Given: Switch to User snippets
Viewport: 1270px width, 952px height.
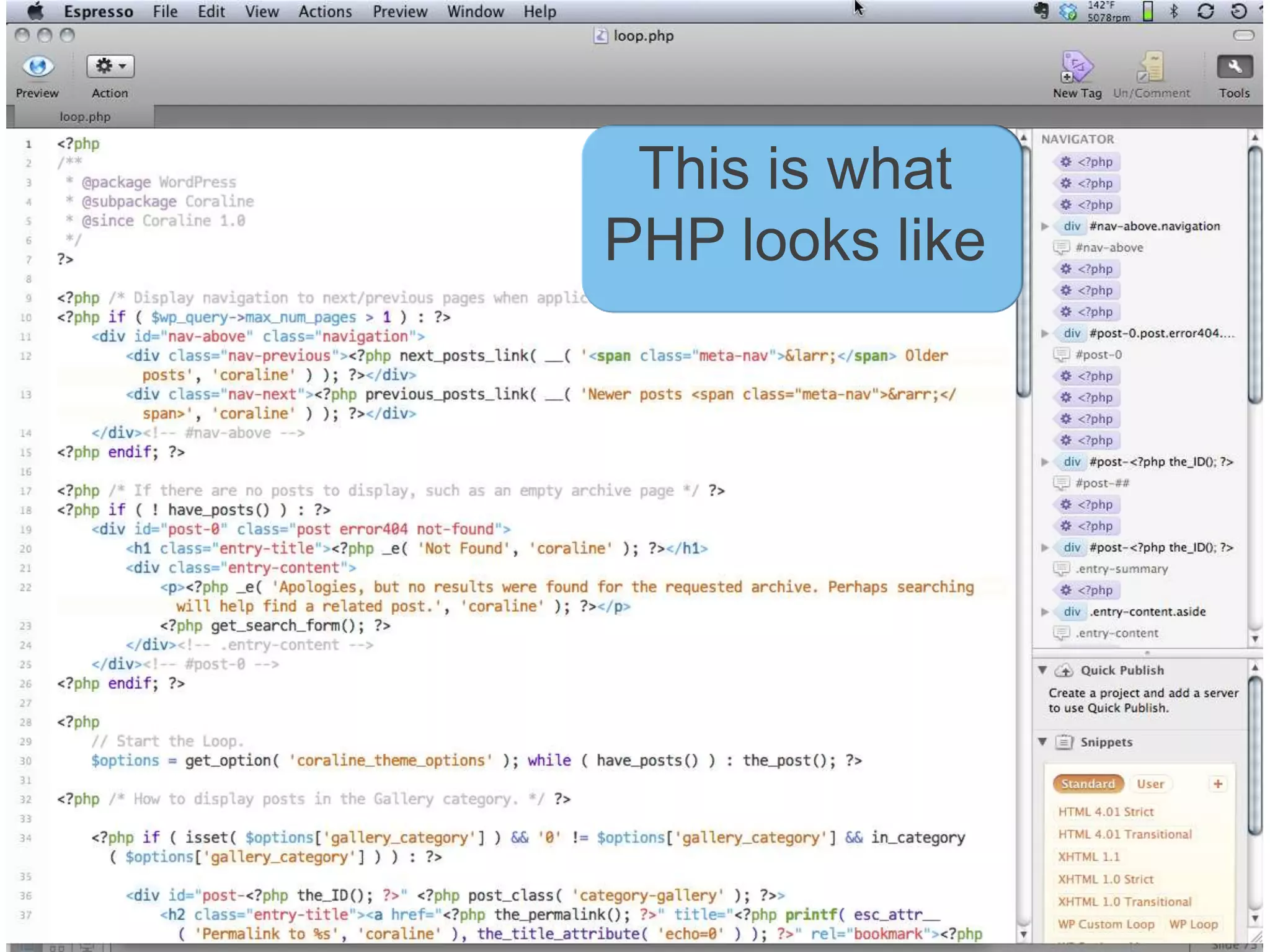Looking at the screenshot, I should coord(1150,784).
